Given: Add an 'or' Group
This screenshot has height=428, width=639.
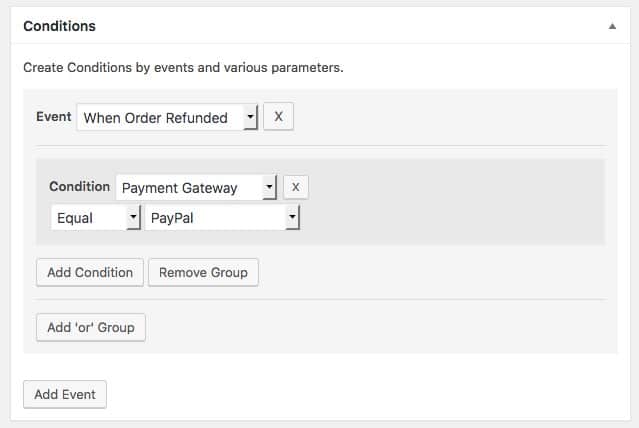Looking at the screenshot, I should (x=90, y=327).
